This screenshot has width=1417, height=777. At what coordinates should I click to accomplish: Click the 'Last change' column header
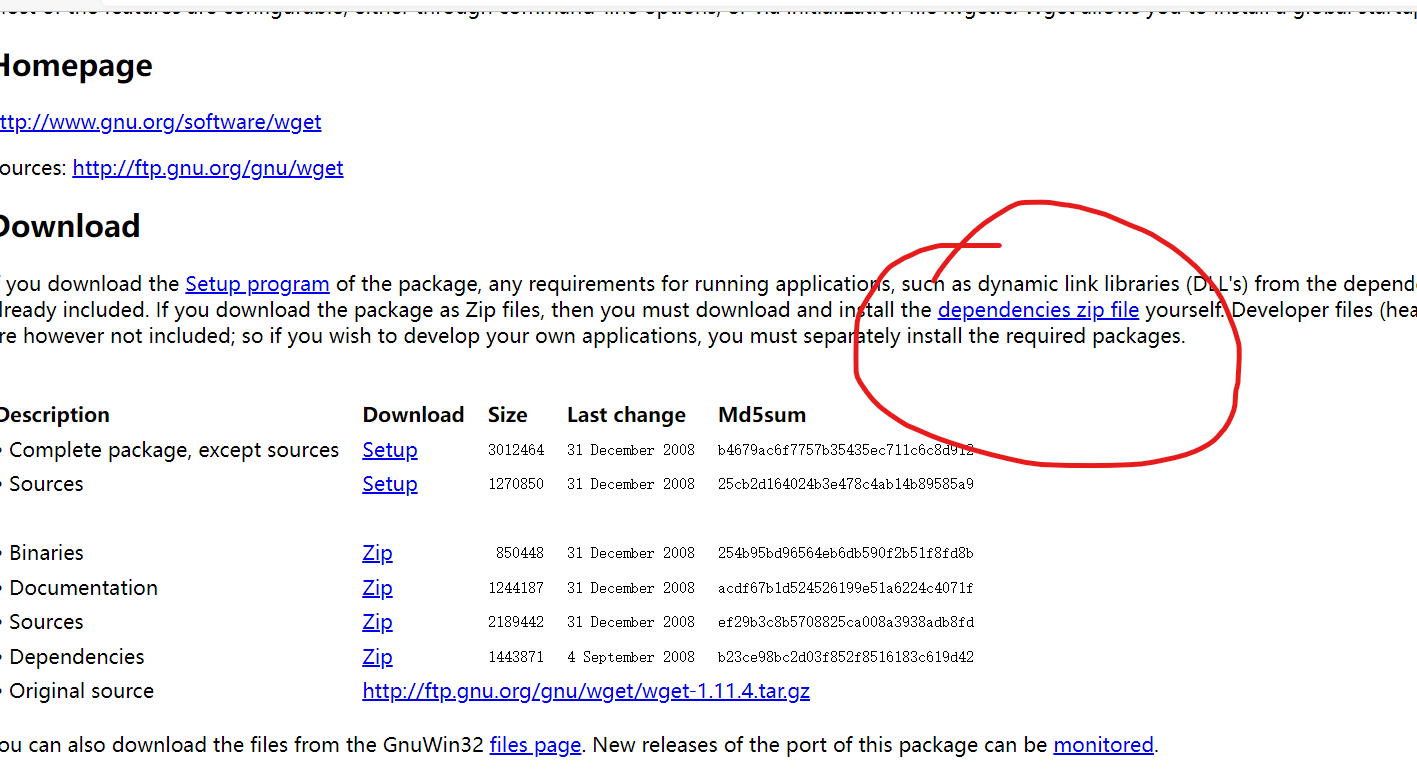tap(626, 415)
